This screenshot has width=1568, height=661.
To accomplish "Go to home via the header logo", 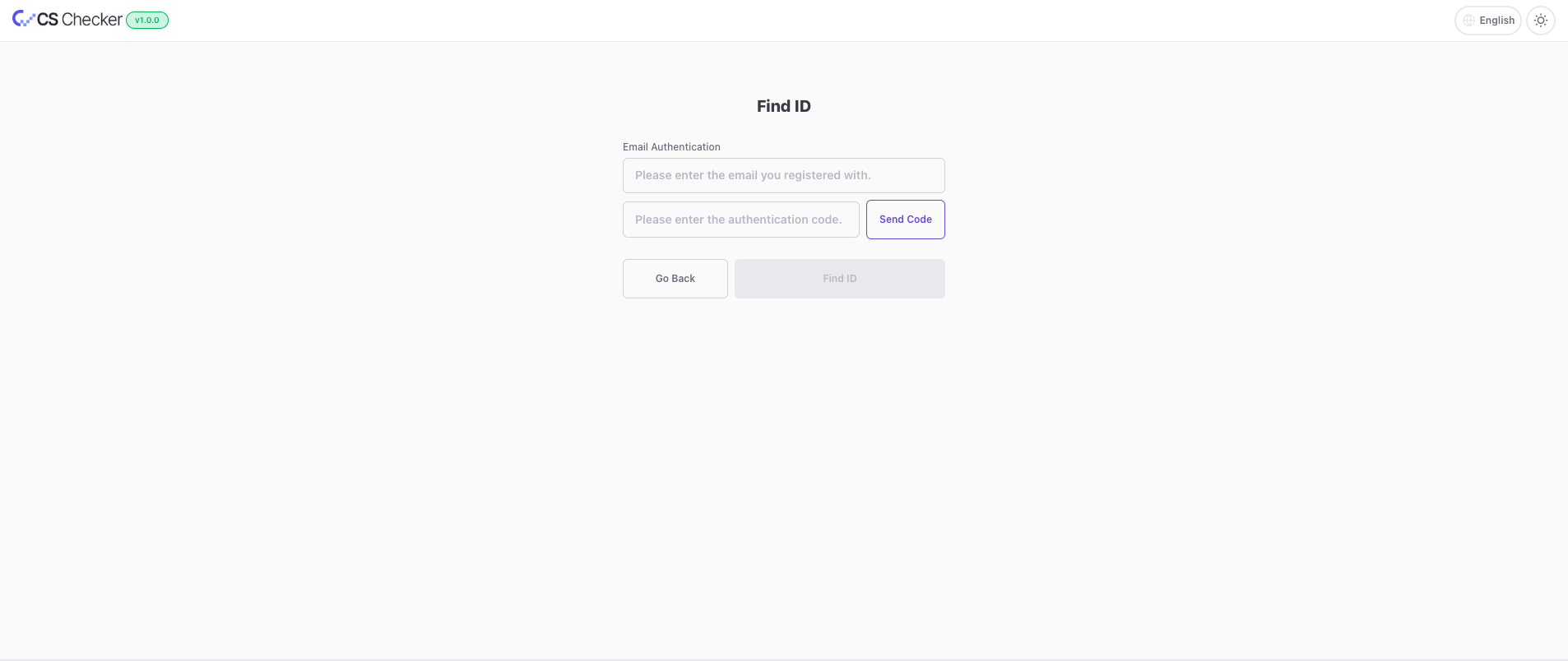I will [67, 20].
